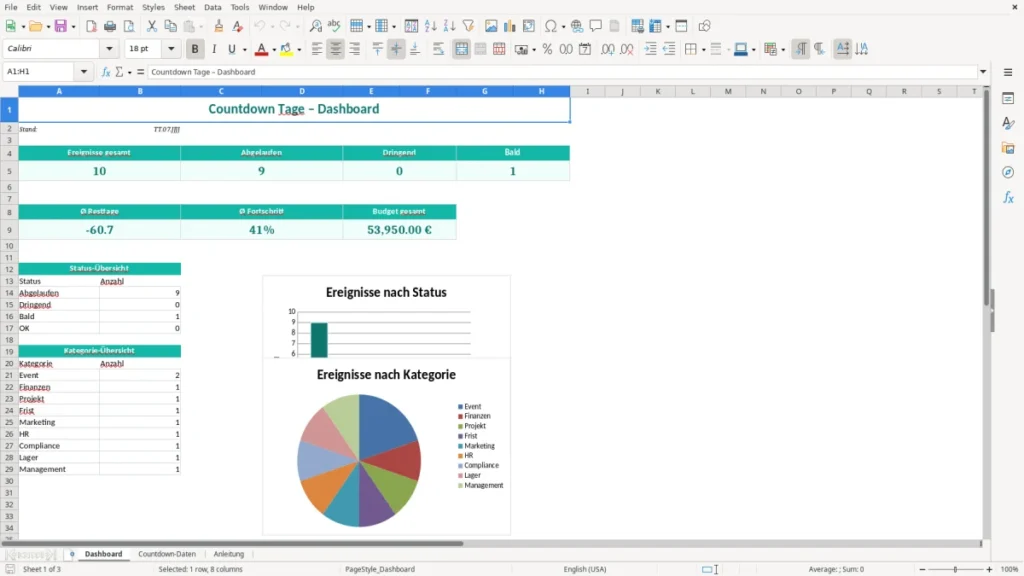Select row 9 header
The height and width of the screenshot is (576, 1024).
click(x=9, y=230)
